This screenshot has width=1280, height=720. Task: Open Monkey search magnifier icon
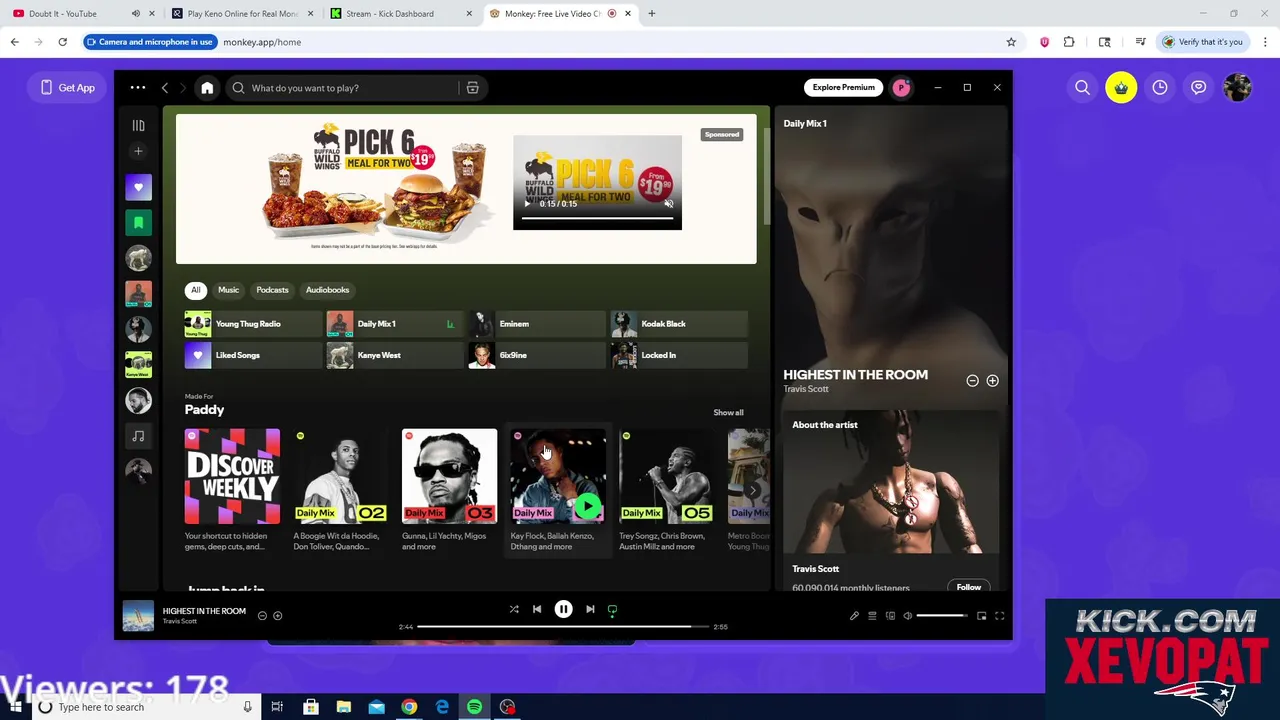(x=1082, y=88)
